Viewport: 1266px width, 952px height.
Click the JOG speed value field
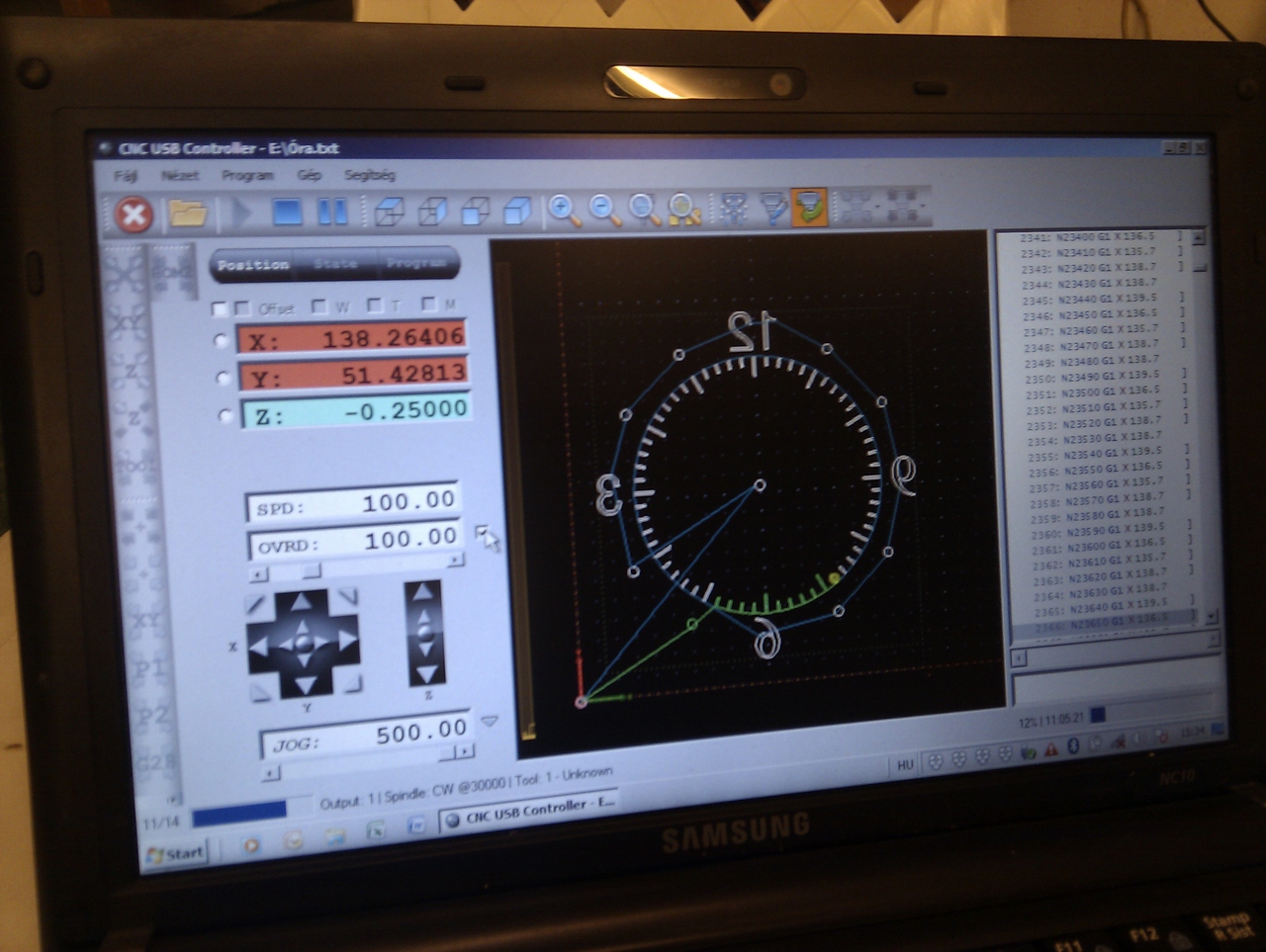[364, 736]
